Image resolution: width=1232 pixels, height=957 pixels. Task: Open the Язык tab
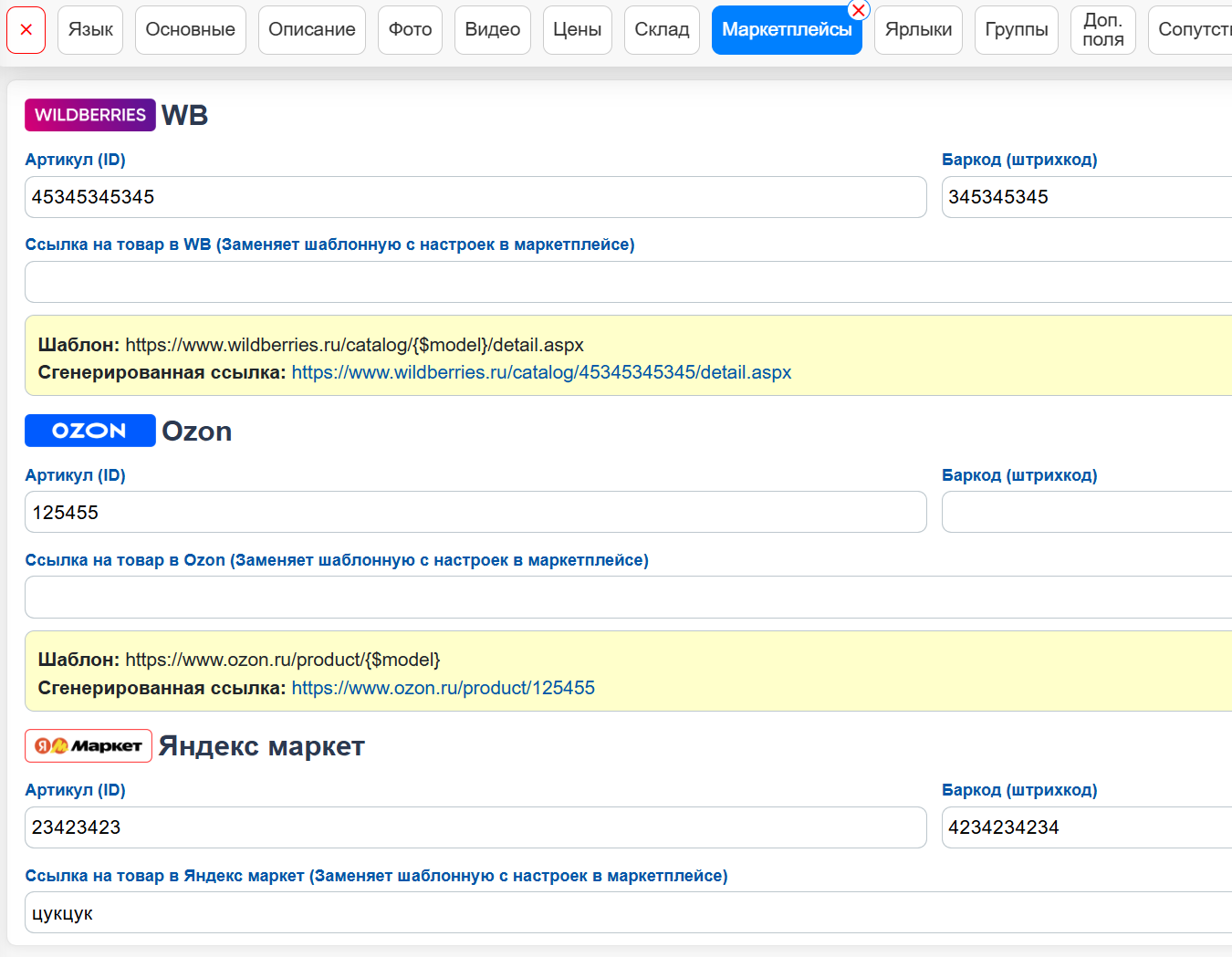coord(90,29)
